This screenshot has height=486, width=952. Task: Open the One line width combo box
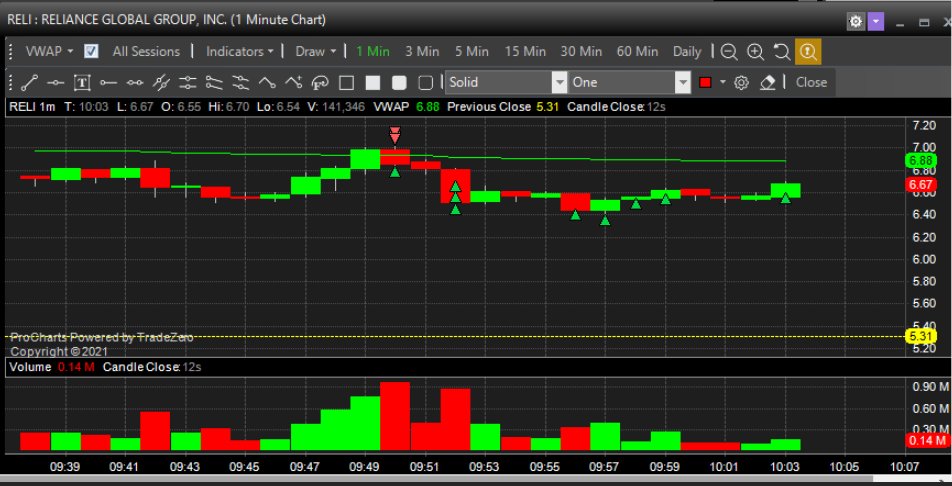(x=630, y=82)
